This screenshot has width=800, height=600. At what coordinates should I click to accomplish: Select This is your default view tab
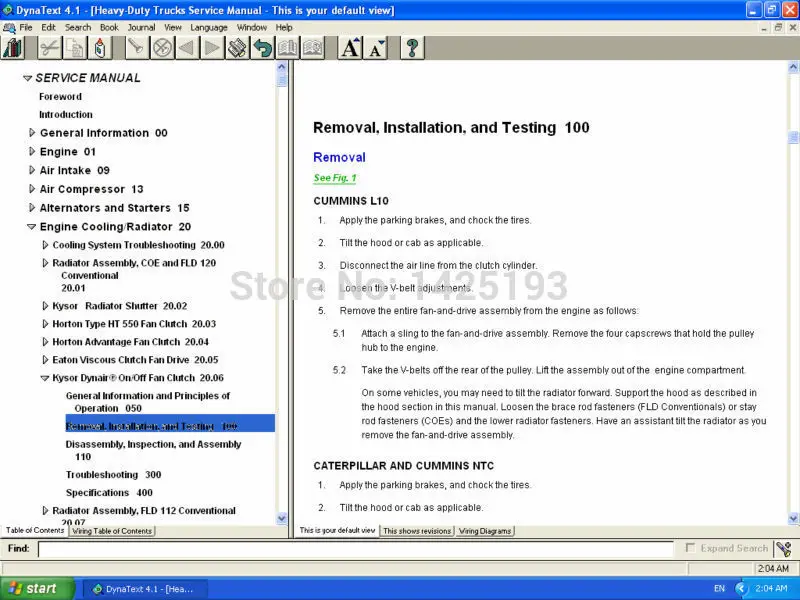tap(337, 531)
